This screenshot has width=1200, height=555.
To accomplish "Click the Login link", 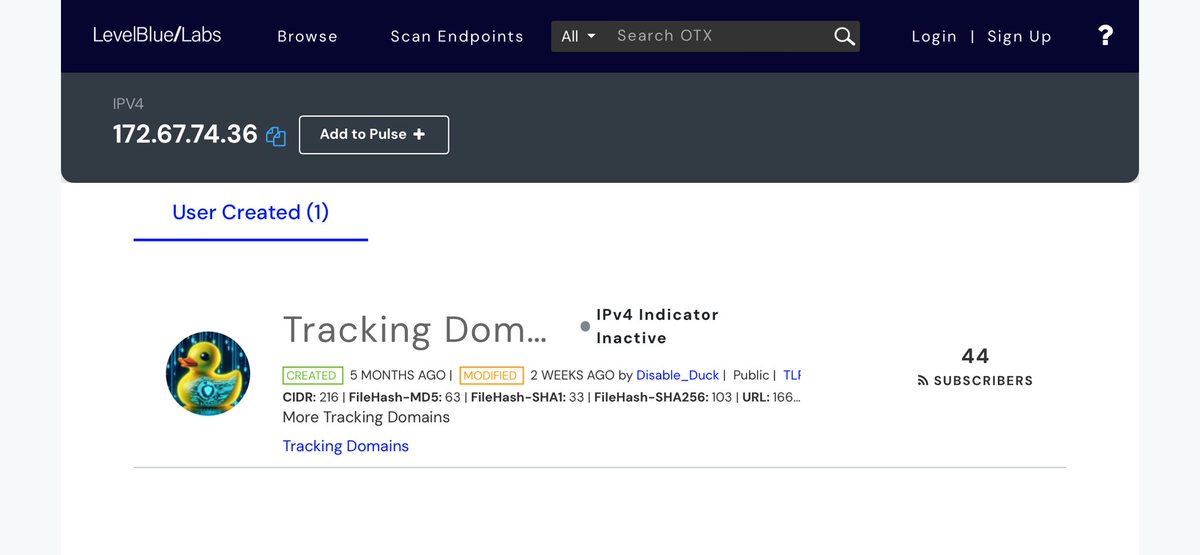I will pos(934,36).
